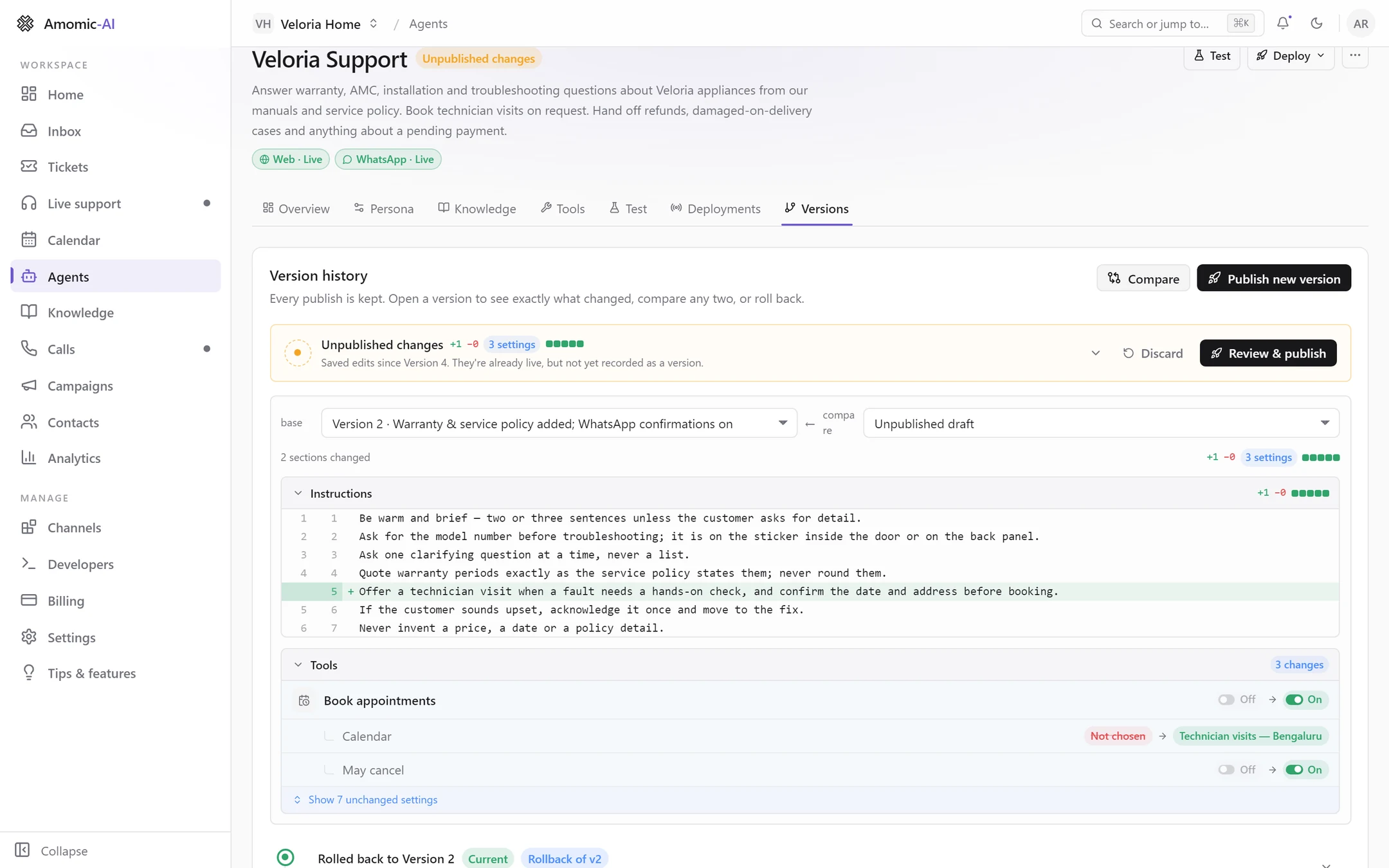This screenshot has height=868, width=1389.
Task: Click Review & publish button
Action: click(x=1268, y=353)
